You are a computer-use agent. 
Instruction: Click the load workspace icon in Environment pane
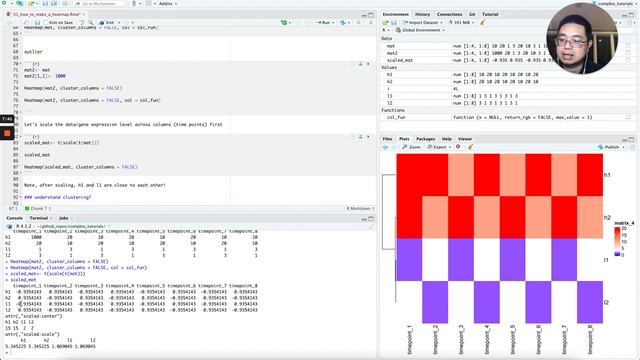pyautogui.click(x=385, y=23)
